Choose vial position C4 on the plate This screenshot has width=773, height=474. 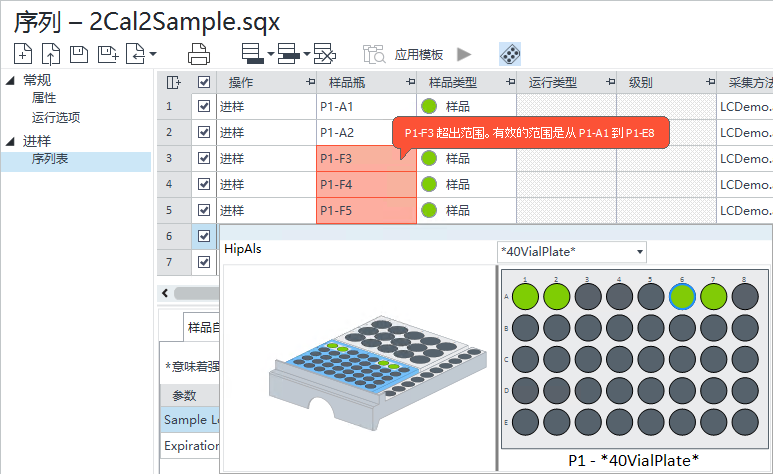620,360
